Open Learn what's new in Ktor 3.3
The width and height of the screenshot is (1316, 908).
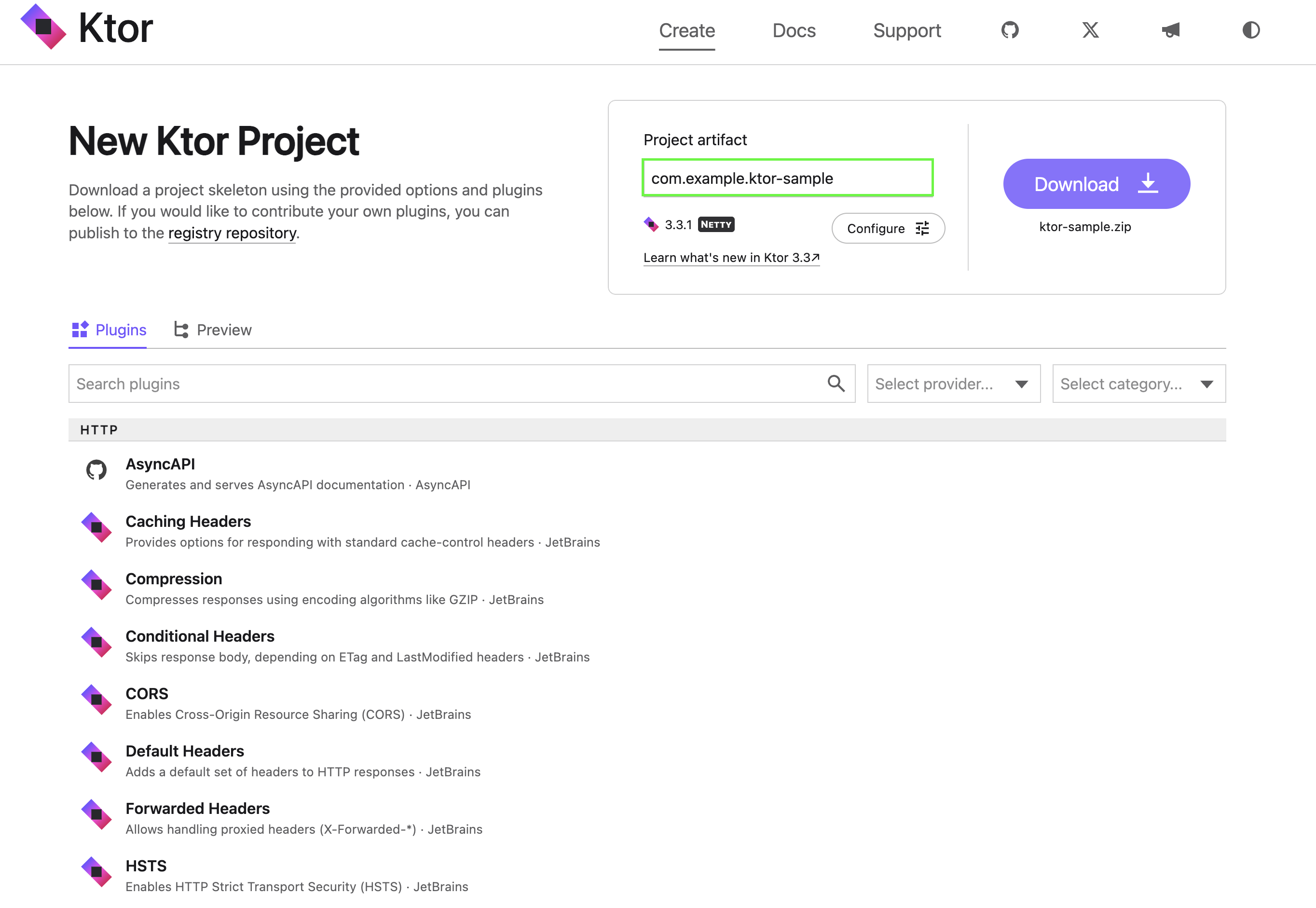tap(731, 258)
